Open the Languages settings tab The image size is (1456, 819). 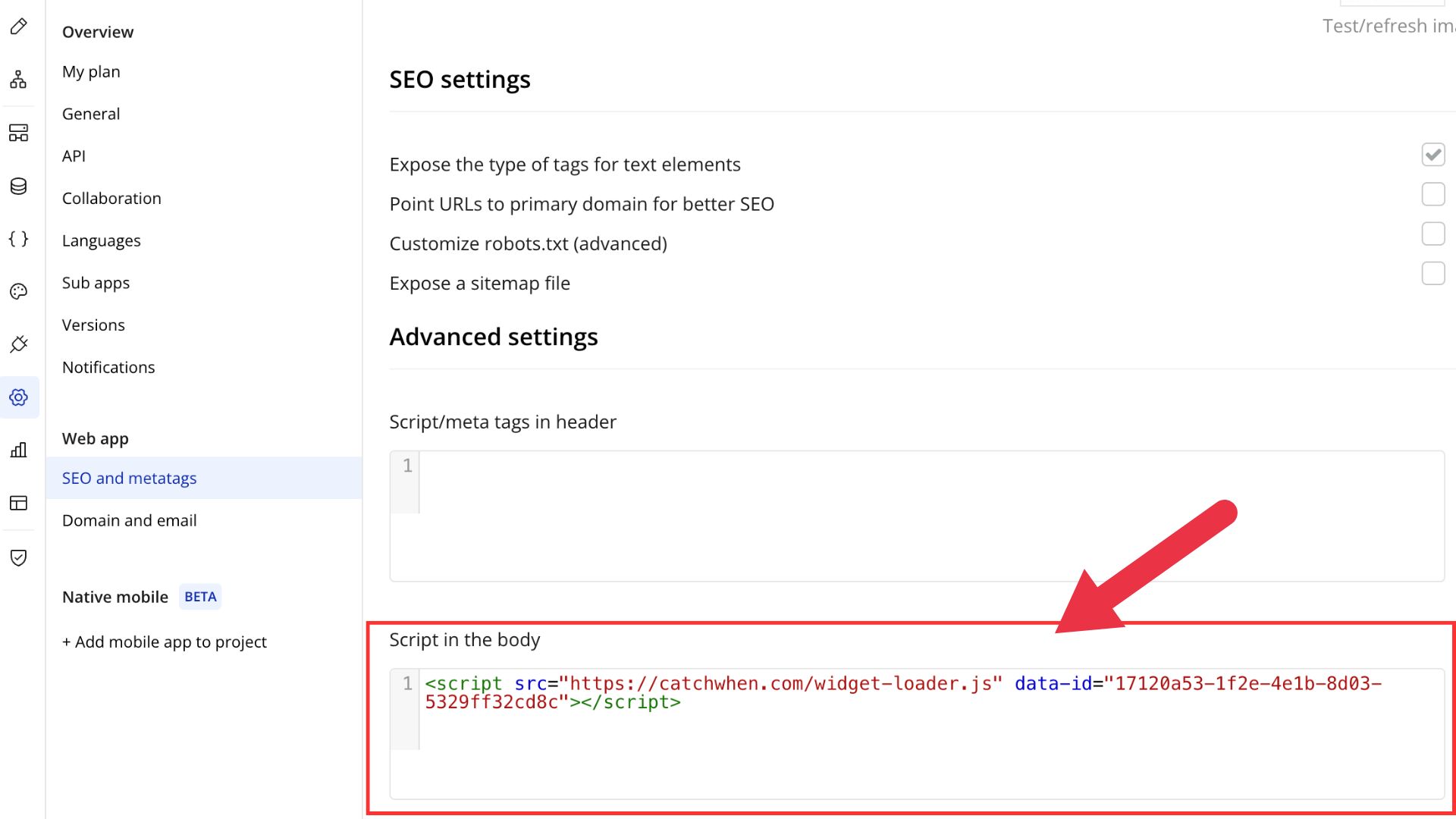point(102,241)
